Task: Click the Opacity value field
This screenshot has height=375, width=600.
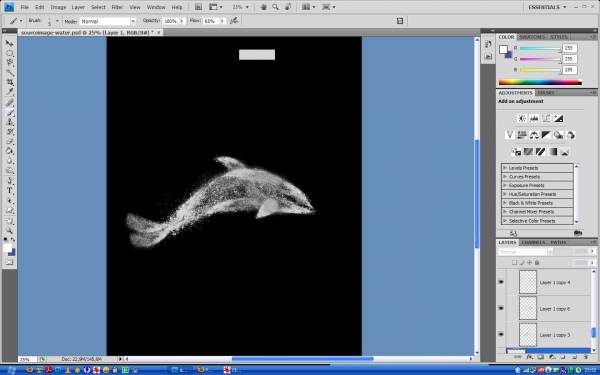Action: point(171,21)
